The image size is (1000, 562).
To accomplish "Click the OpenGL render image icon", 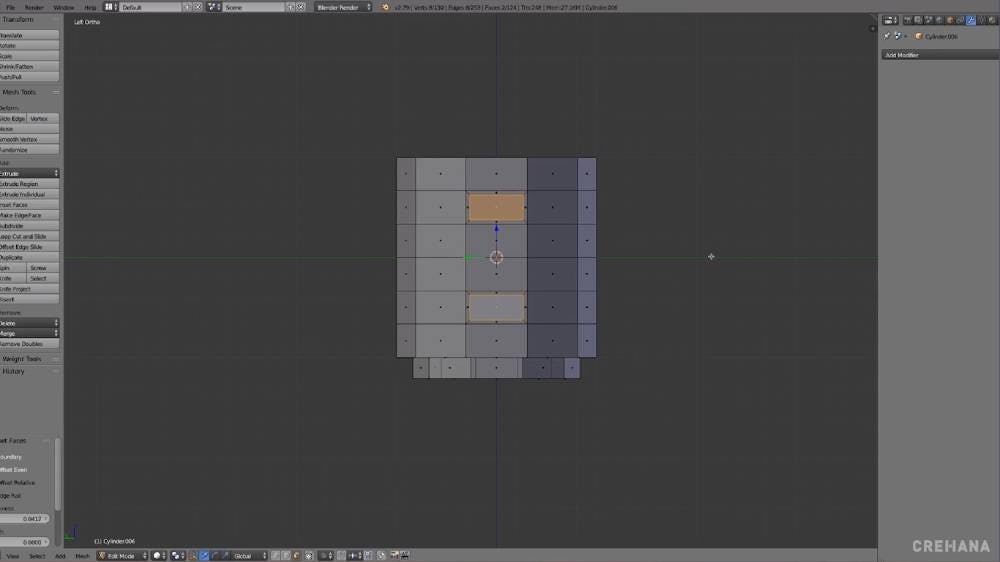I will 395,556.
